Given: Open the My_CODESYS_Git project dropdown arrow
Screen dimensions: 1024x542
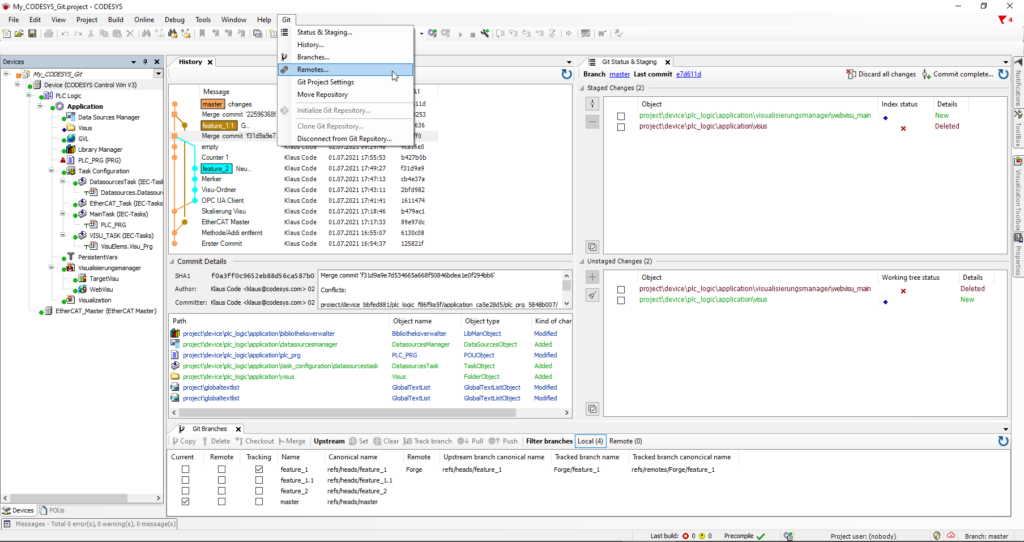Looking at the screenshot, I should pyautogui.click(x=157, y=74).
